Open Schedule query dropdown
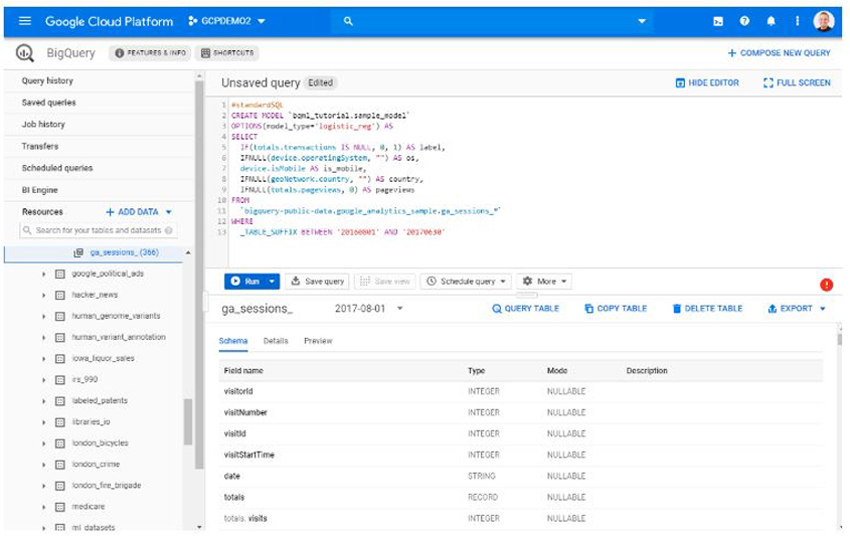The width and height of the screenshot is (850, 536). click(466, 281)
